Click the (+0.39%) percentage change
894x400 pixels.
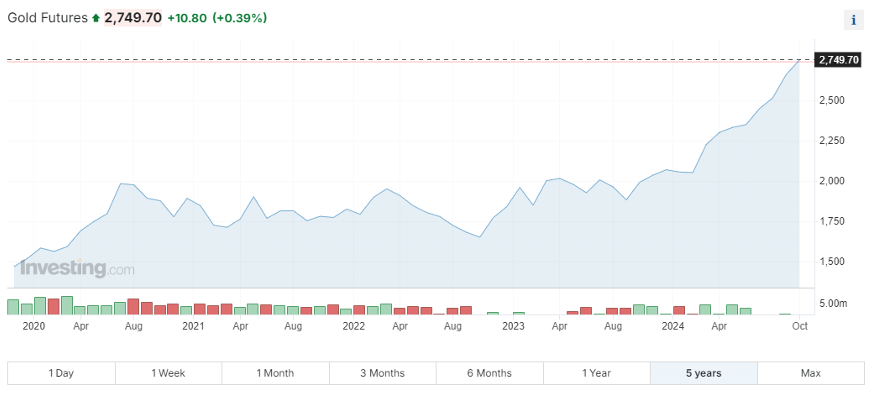coord(240,18)
